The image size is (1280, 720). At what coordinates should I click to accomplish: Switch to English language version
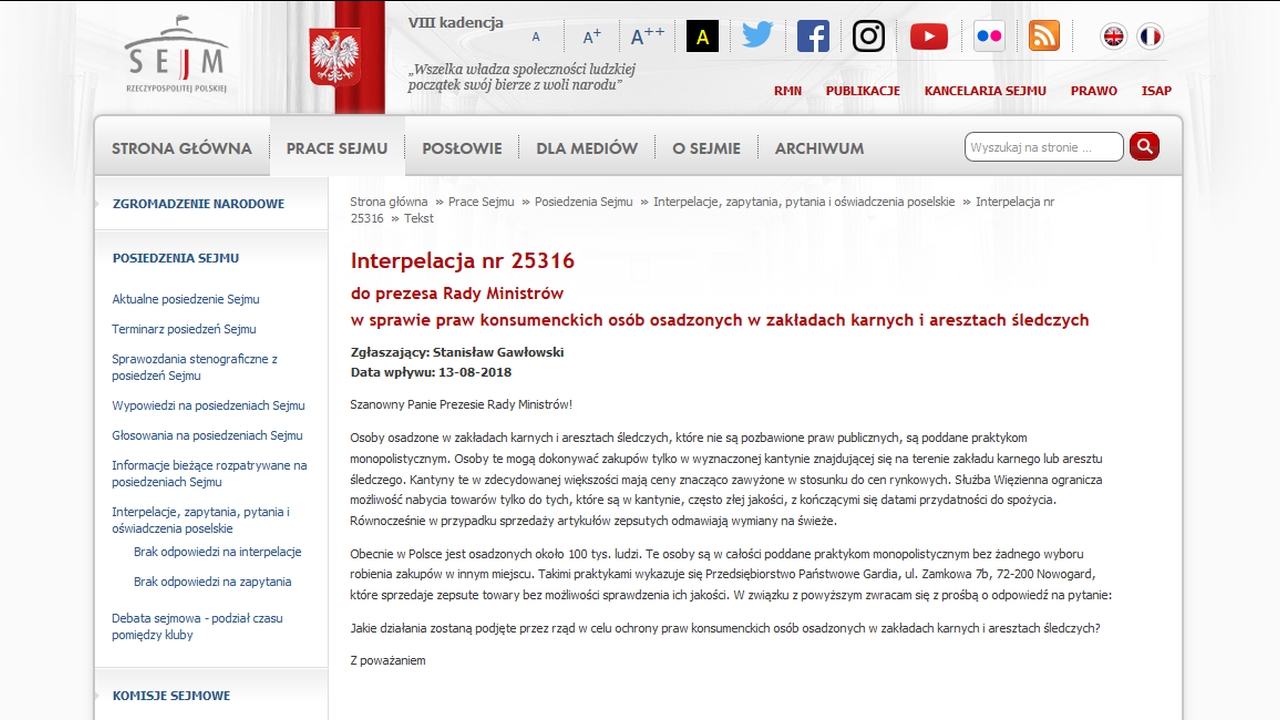coord(1113,37)
